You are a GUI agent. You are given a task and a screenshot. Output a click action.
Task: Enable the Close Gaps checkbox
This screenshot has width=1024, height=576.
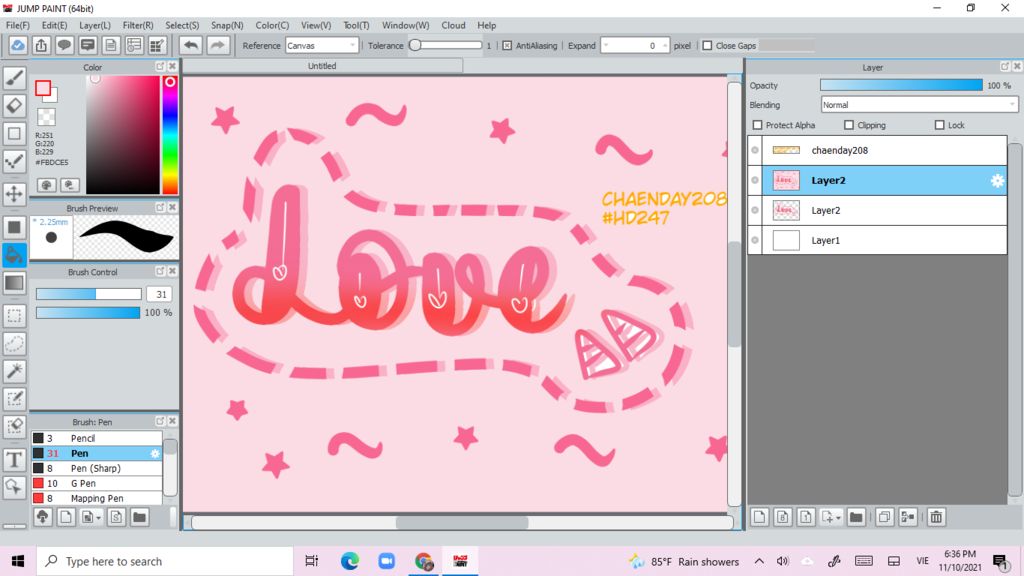point(707,46)
